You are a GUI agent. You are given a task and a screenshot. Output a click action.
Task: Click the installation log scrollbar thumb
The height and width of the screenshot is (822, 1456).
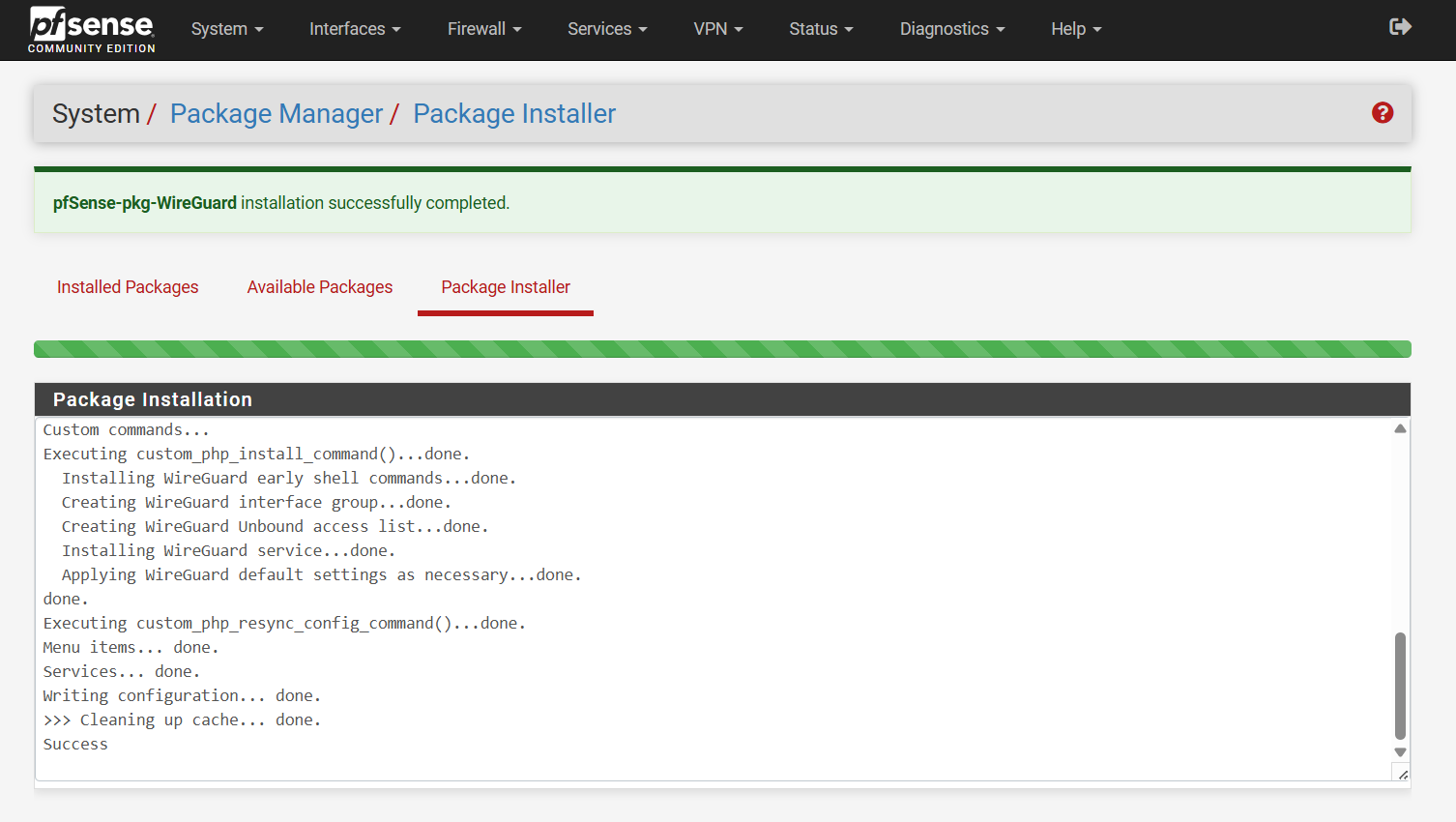point(1400,686)
